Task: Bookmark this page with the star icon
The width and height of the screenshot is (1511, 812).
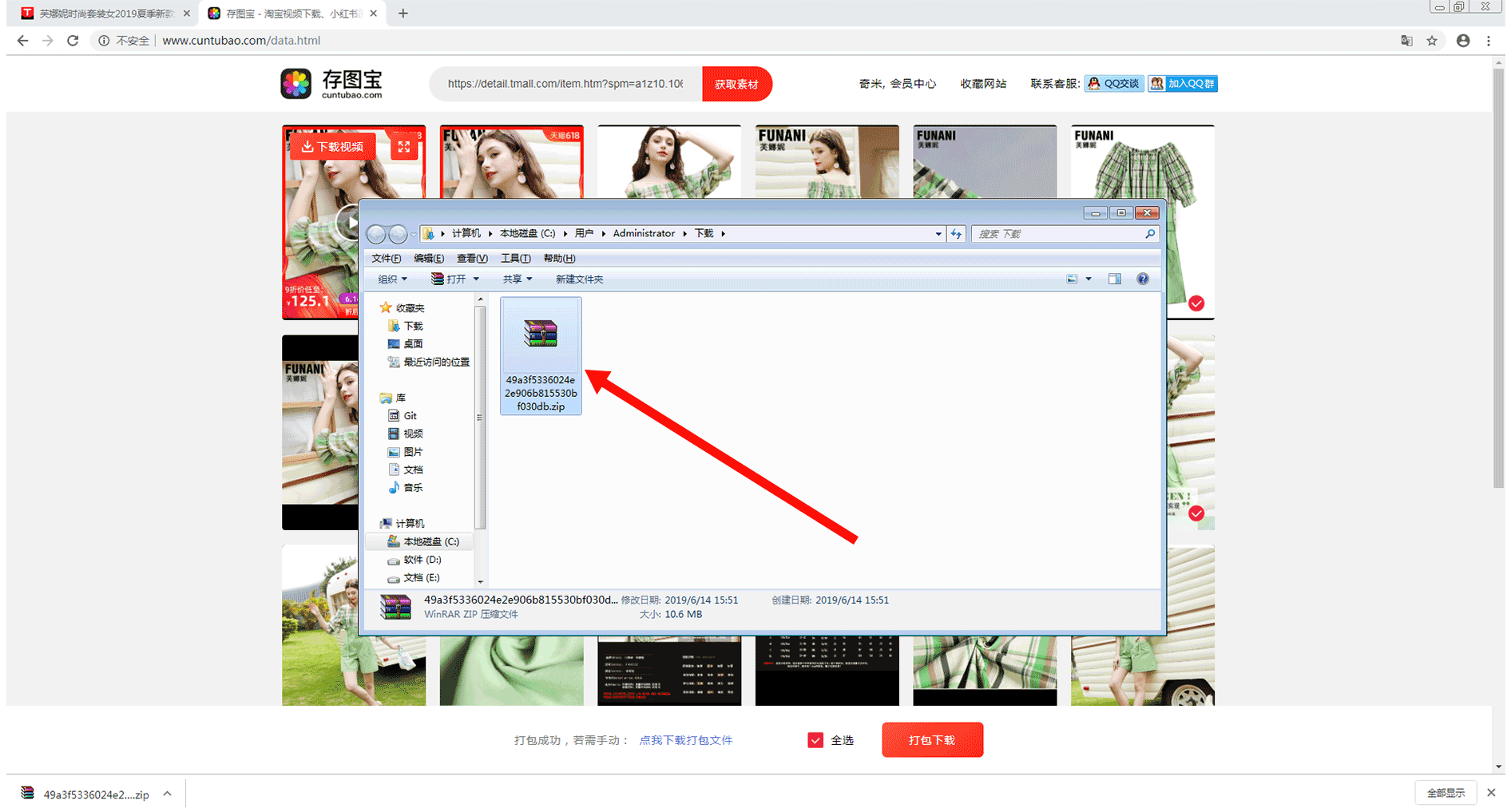Action: [1432, 41]
